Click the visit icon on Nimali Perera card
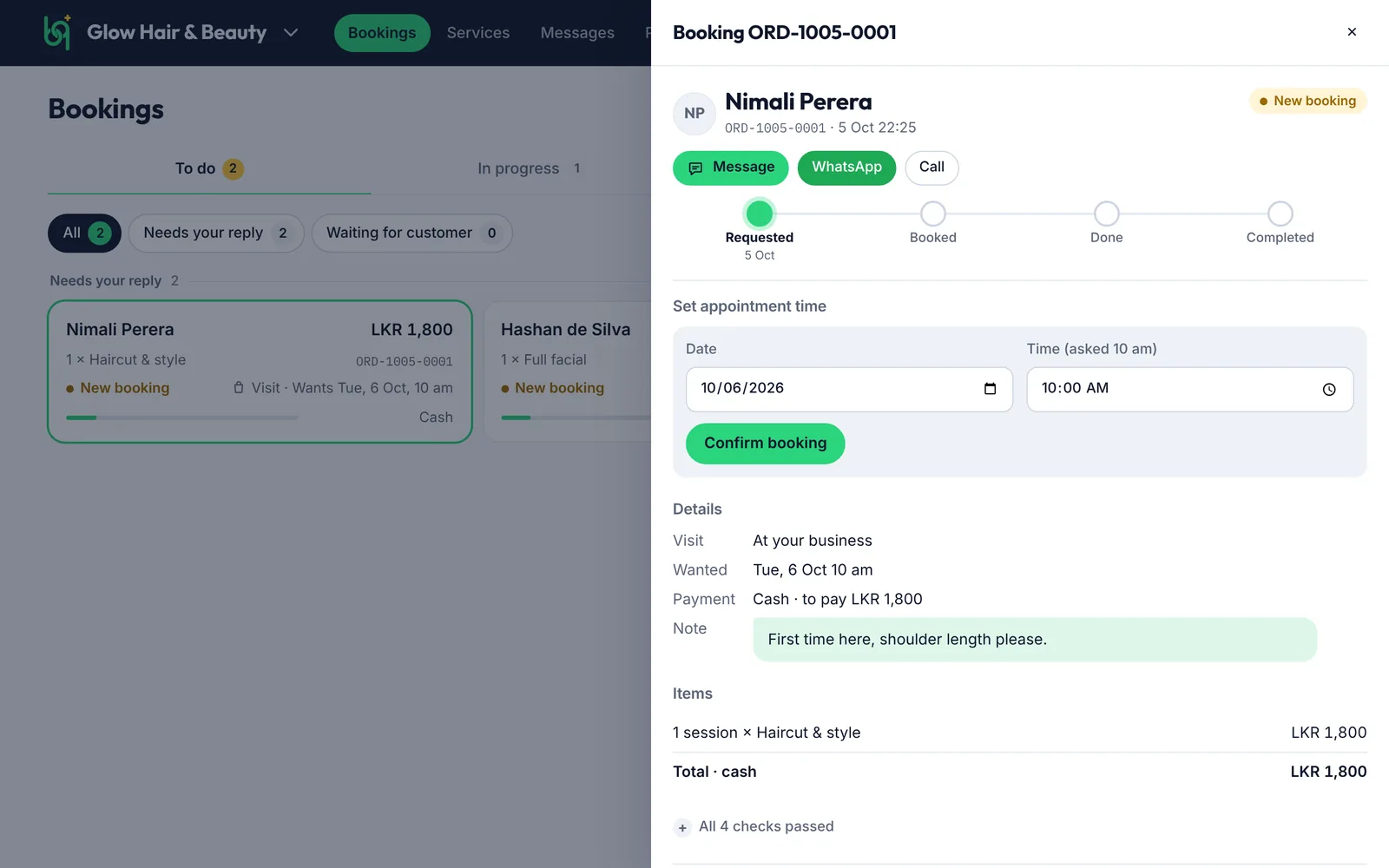The image size is (1389, 868). point(239,388)
